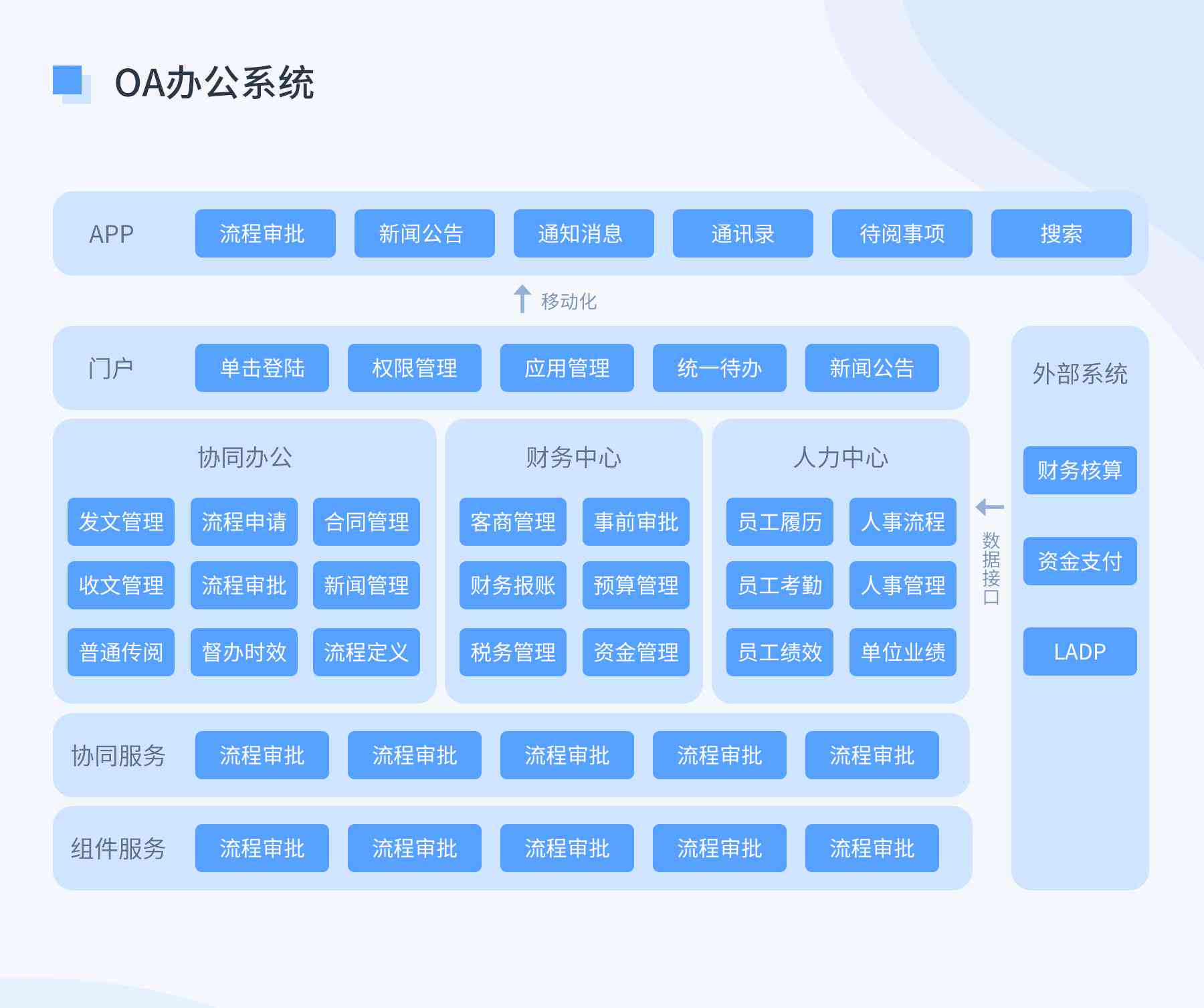This screenshot has width=1204, height=1008.
Task: Click the 待阅事项 block
Action: click(x=902, y=233)
